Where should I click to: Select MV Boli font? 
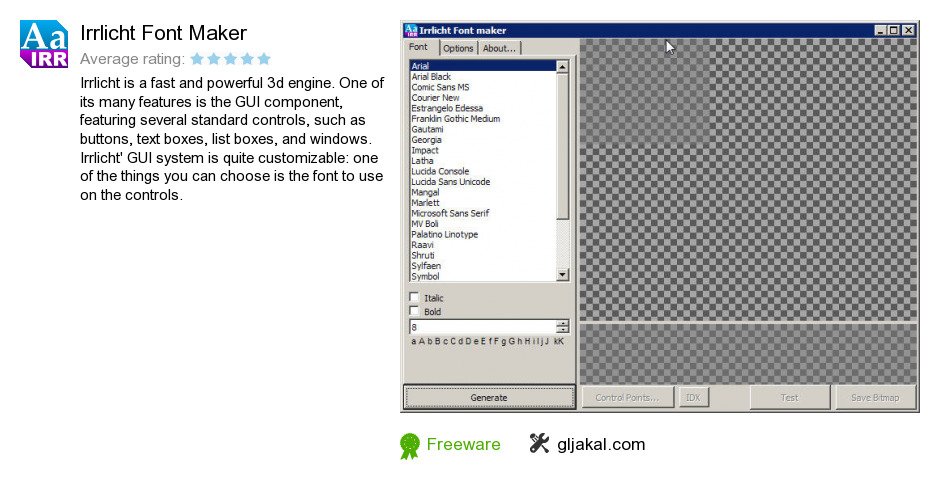point(483,224)
